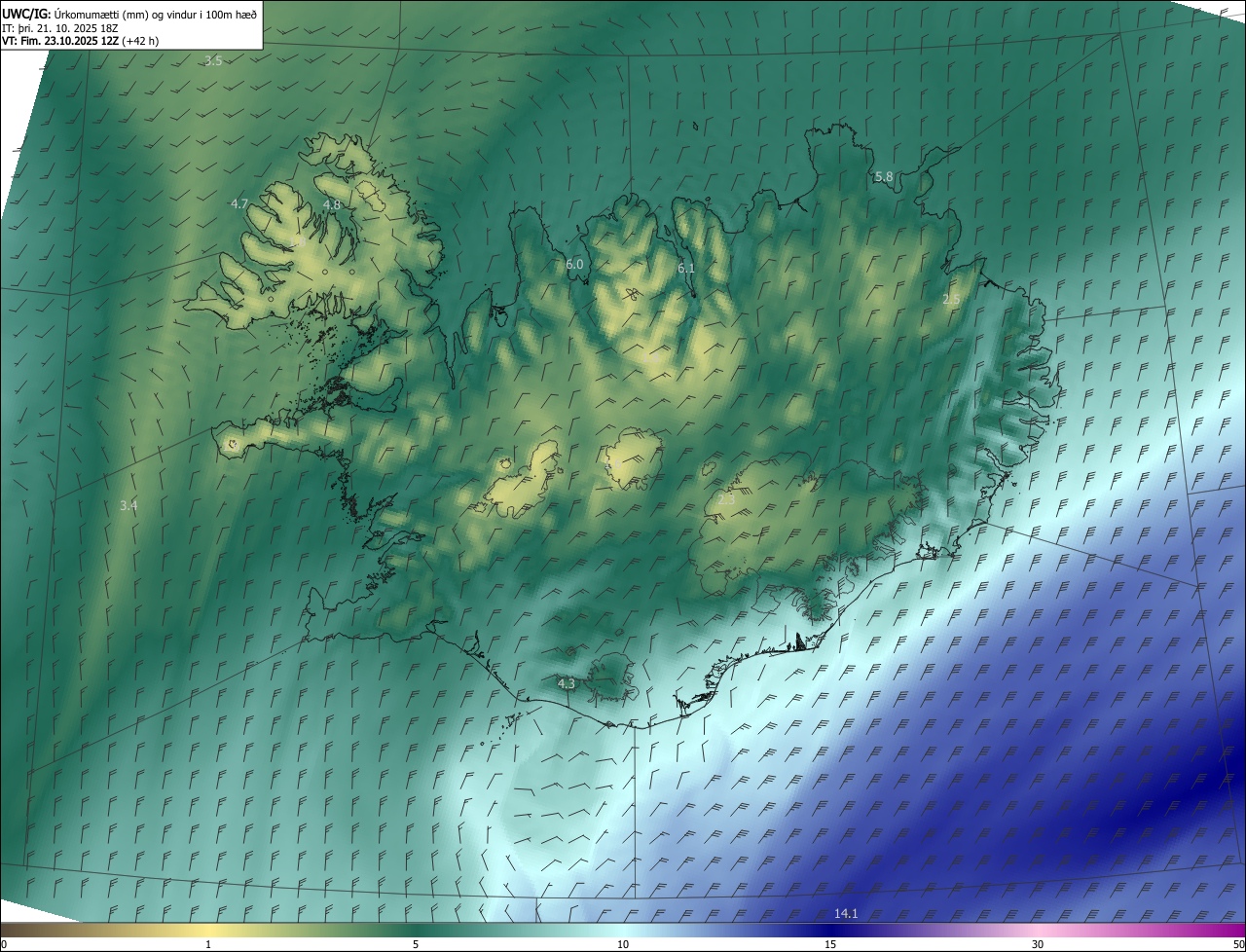The height and width of the screenshot is (952, 1246).
Task: Click the 3.4 value label on the map
Action: 128,505
